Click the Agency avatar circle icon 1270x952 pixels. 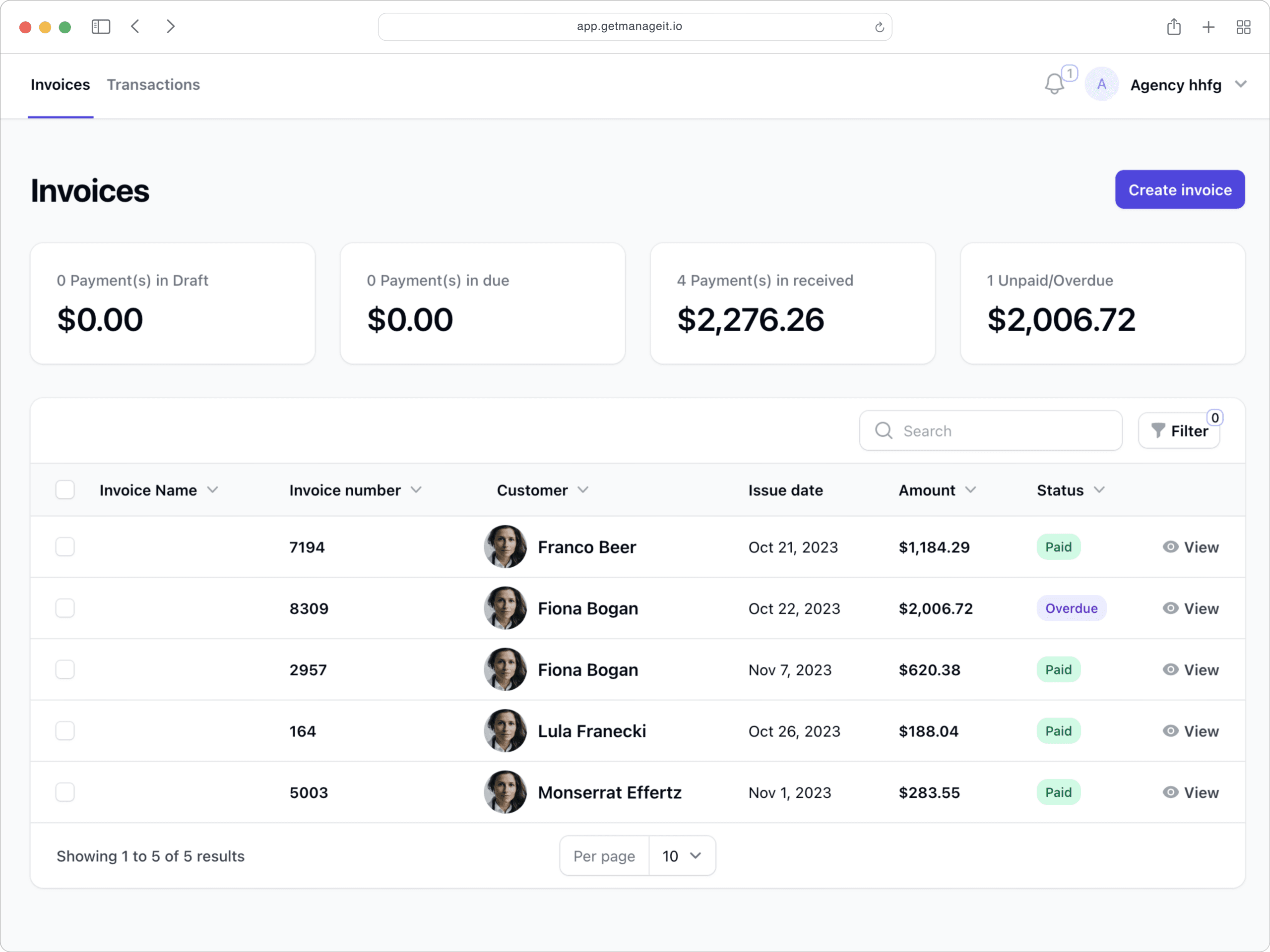[x=1101, y=84]
